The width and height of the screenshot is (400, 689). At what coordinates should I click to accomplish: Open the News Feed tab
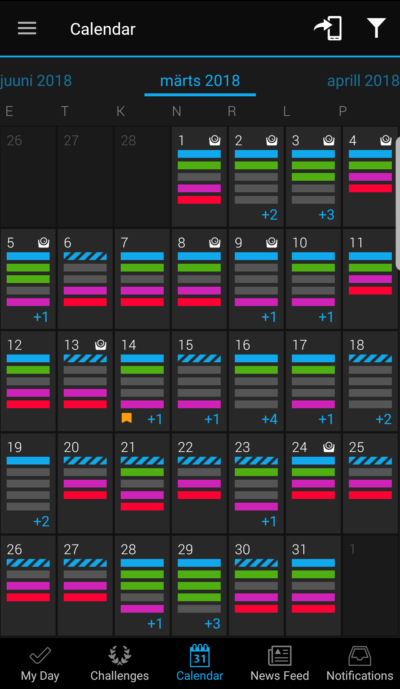click(280, 664)
